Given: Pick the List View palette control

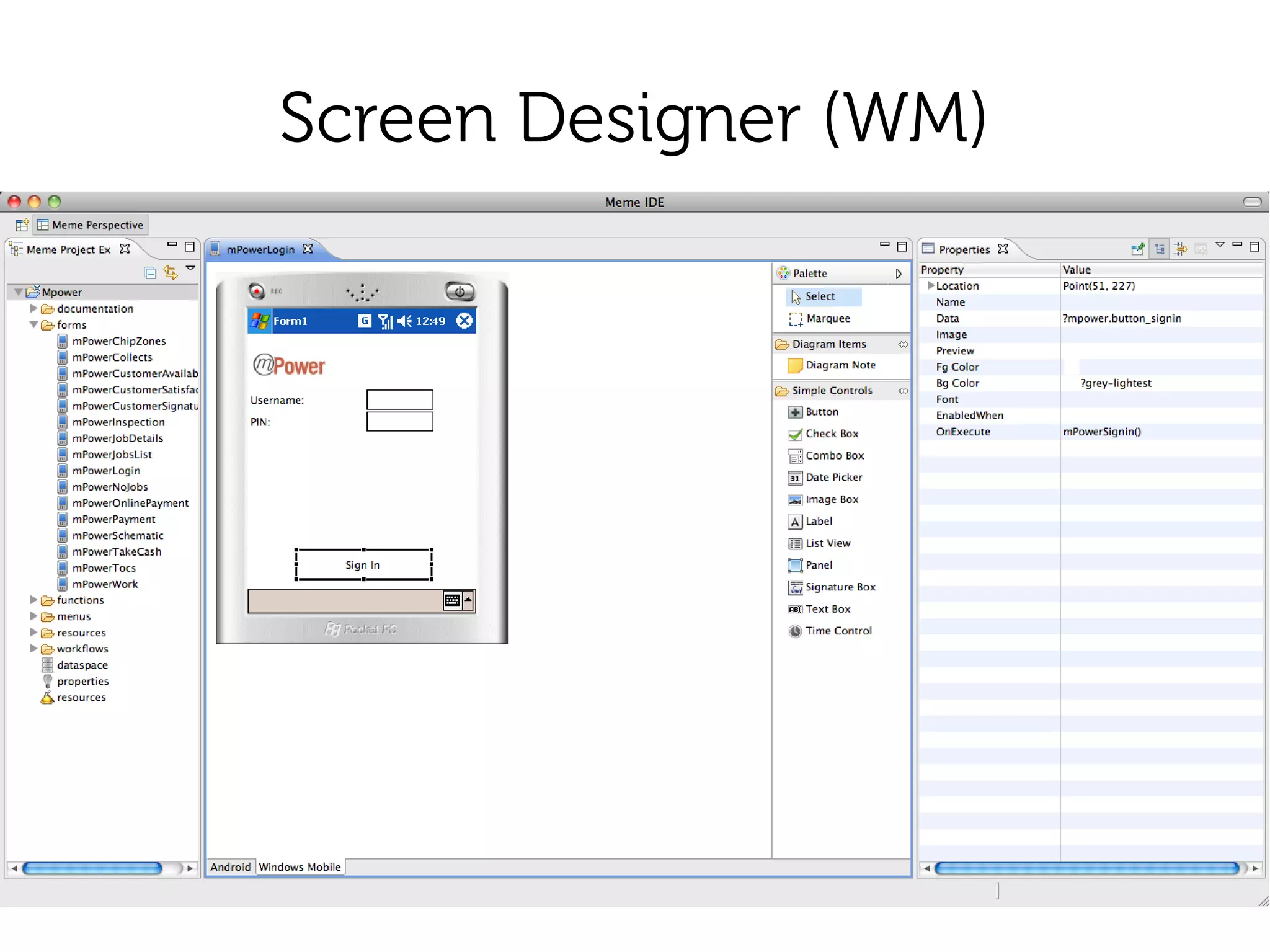Looking at the screenshot, I should pos(819,543).
